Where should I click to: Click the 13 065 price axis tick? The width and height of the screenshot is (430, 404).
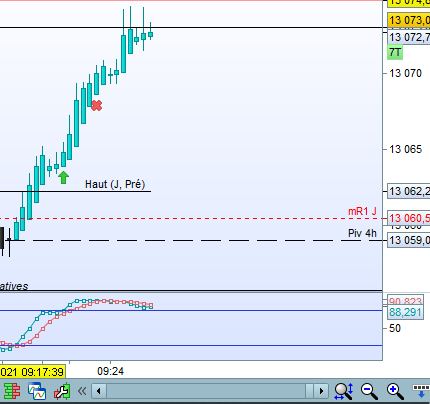(406, 149)
